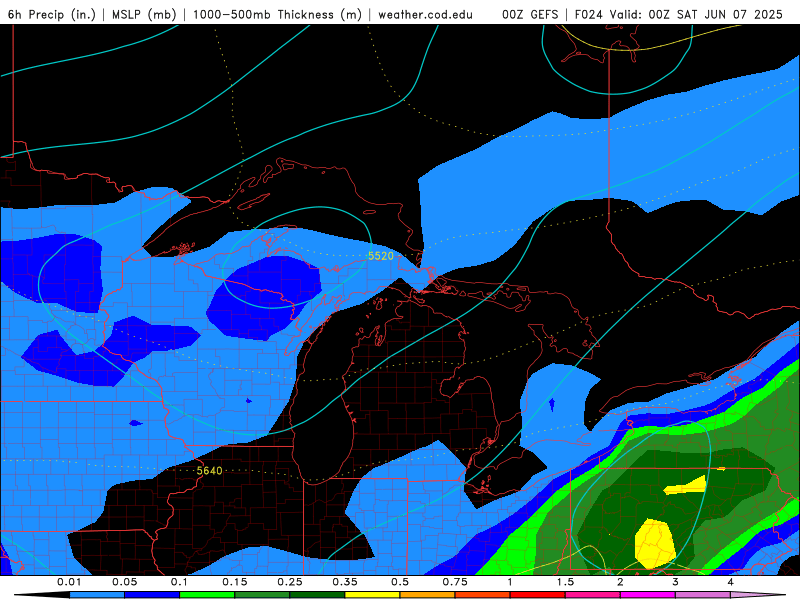Viewport: 800px width, 600px height.
Task: Click the legend value 4
Action: tap(731, 582)
